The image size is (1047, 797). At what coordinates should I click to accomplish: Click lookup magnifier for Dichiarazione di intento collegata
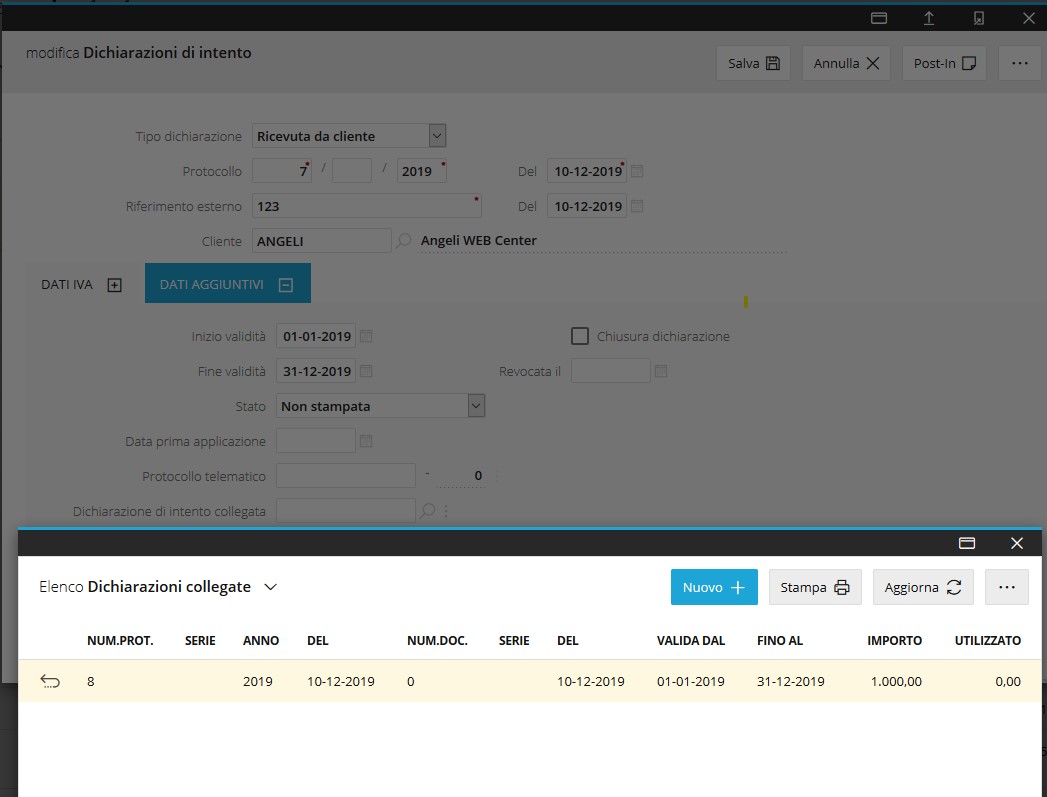(x=428, y=511)
